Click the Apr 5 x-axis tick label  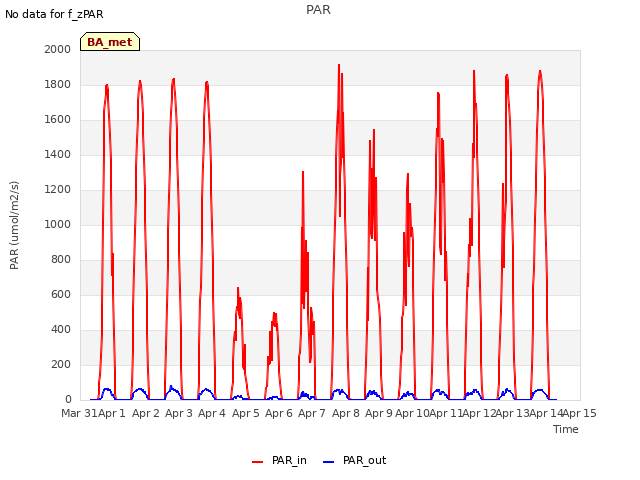point(246,413)
